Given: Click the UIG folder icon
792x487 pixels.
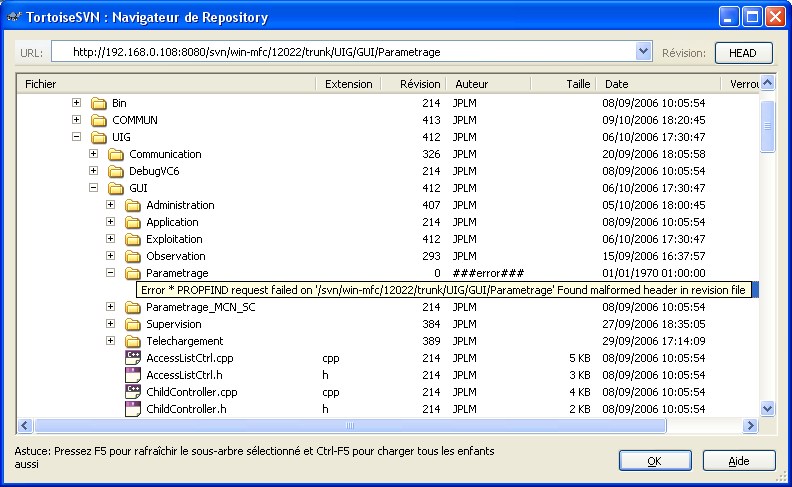Looking at the screenshot, I should click(98, 137).
